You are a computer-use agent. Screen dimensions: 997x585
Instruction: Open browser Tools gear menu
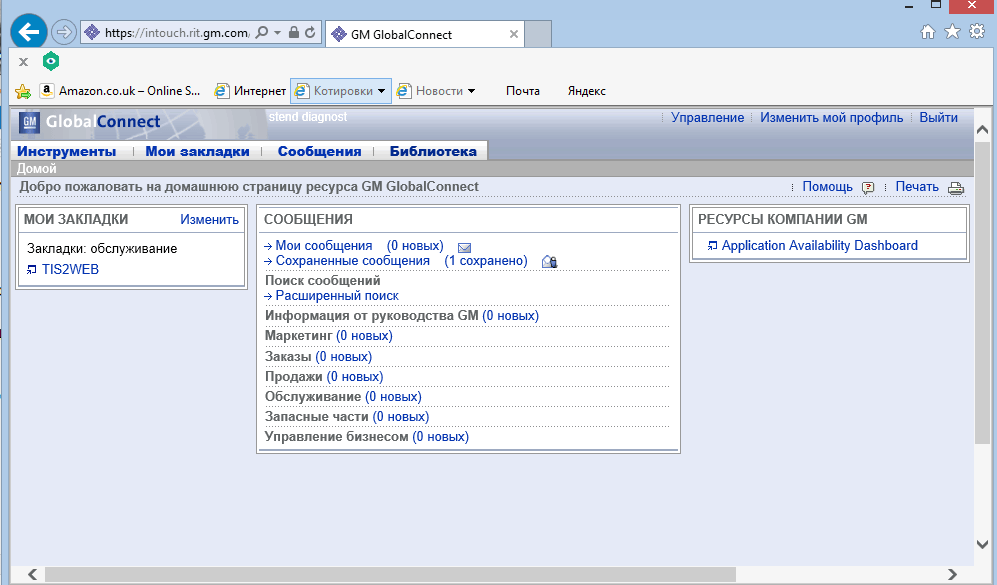point(977,31)
